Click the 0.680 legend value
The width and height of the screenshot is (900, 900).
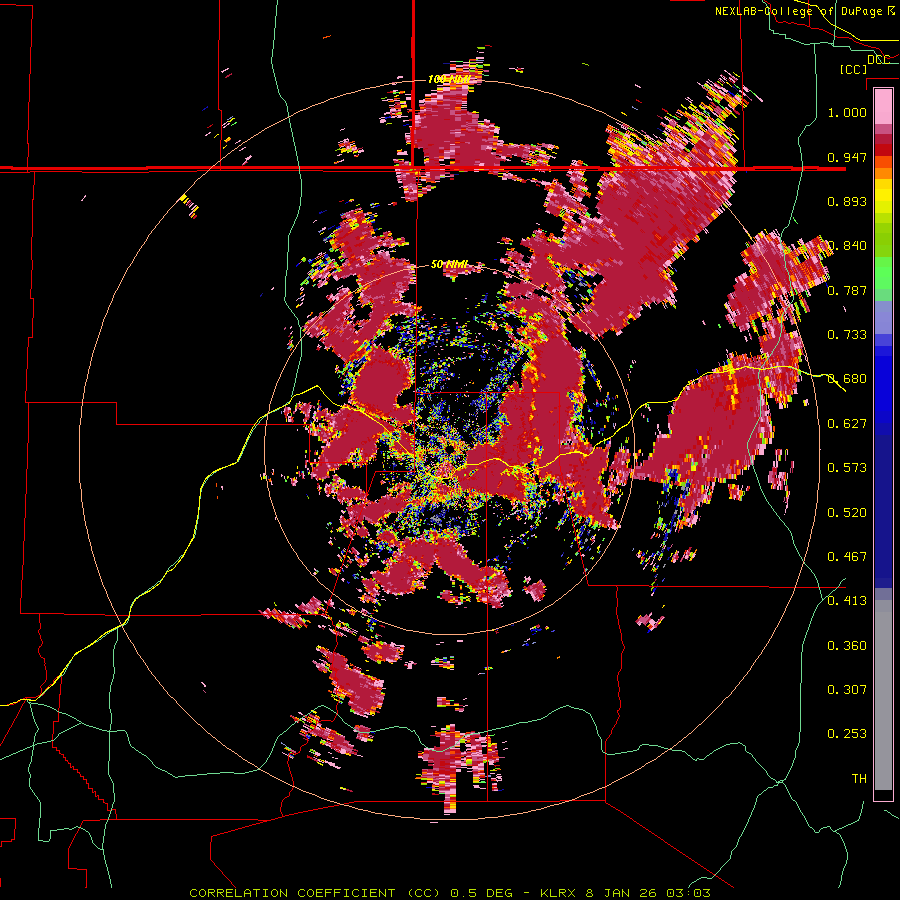click(847, 379)
